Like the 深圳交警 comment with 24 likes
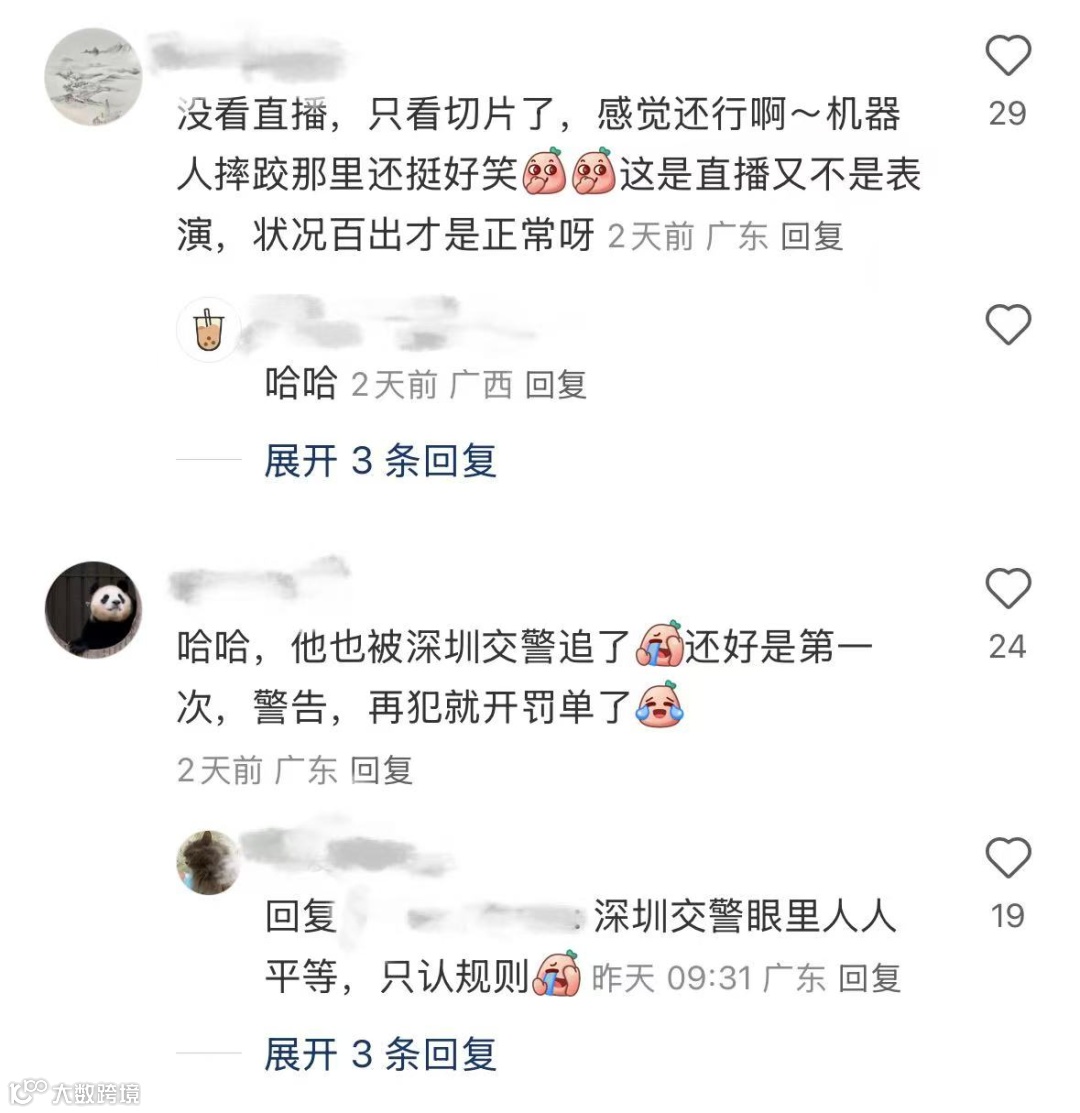The width and height of the screenshot is (1080, 1113). [1008, 588]
